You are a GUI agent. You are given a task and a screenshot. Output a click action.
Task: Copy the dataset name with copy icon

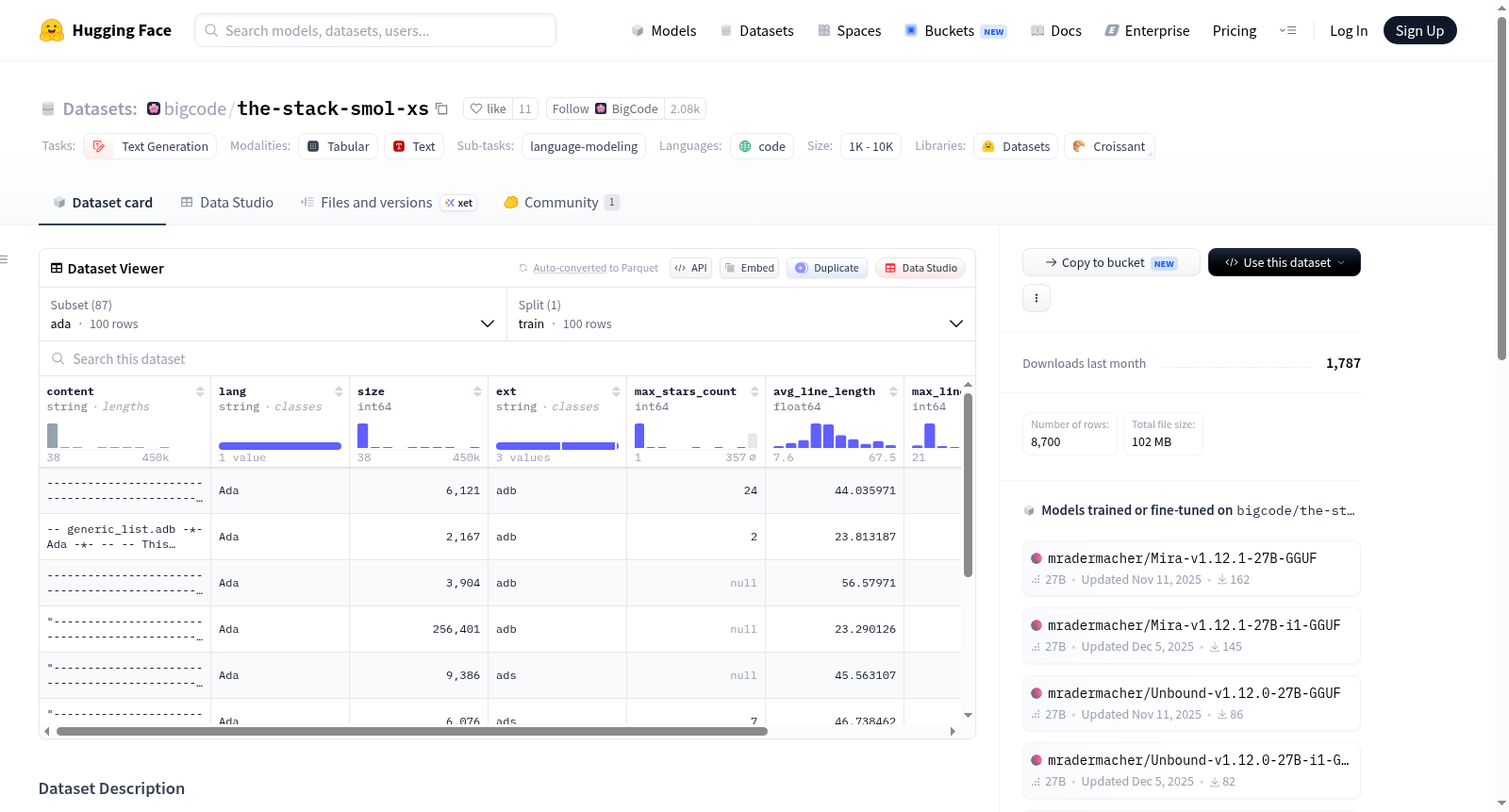[441, 108]
